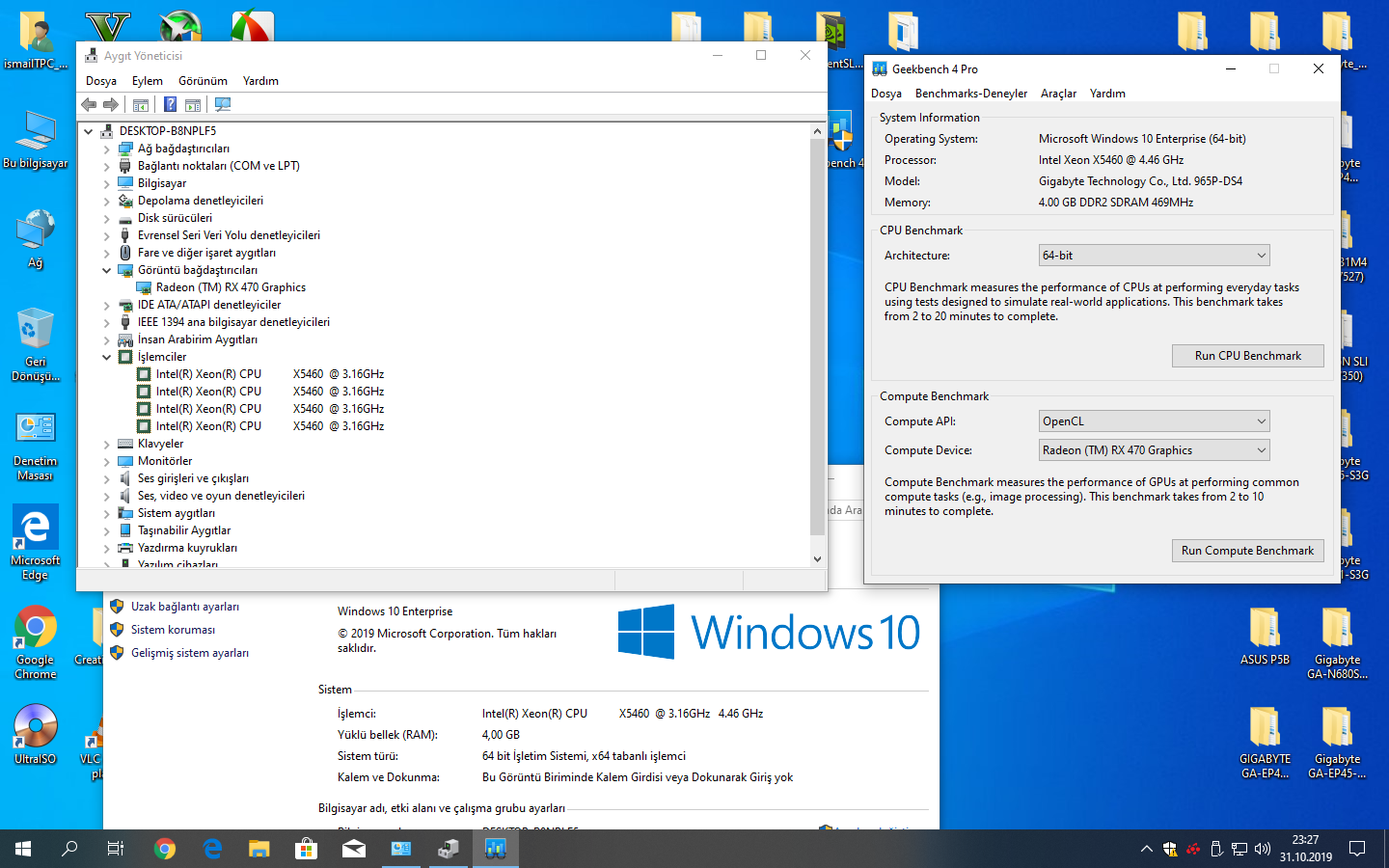Click the device tree scroll-down arrow
1389x868 pixels.
pos(817,558)
